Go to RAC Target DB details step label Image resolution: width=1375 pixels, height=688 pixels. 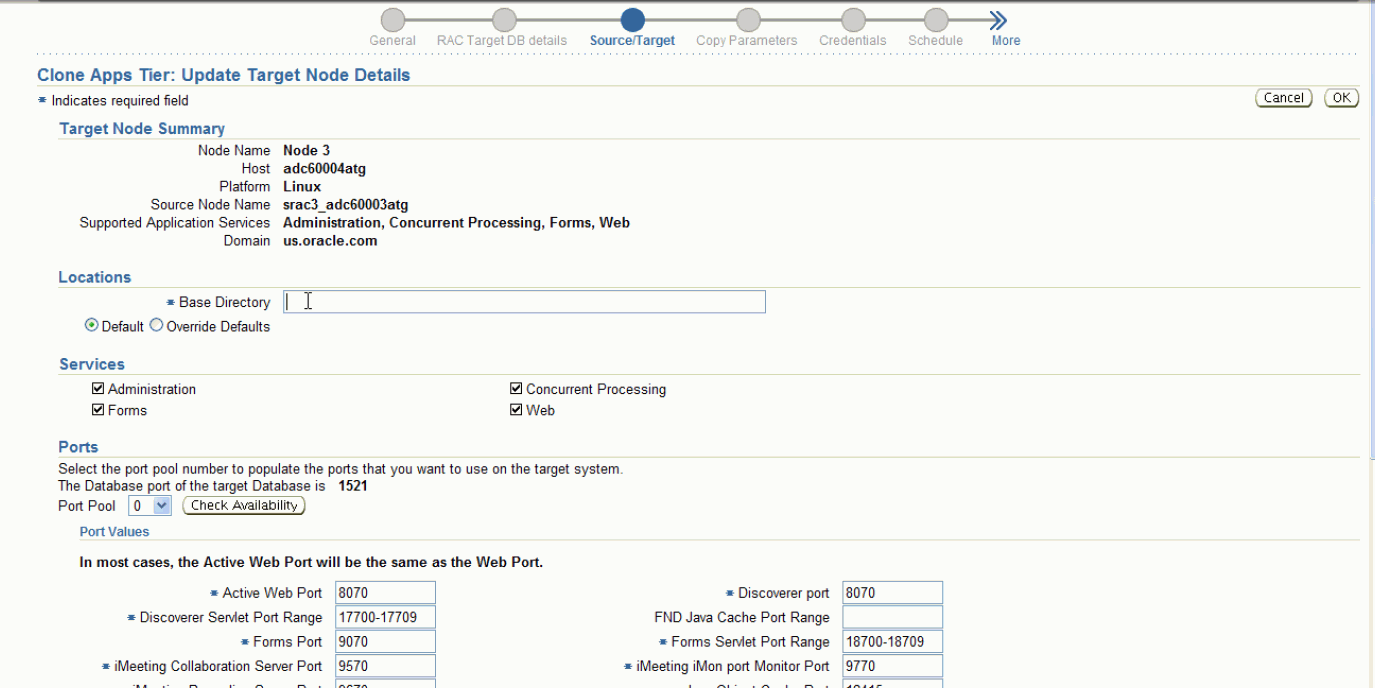[x=502, y=41]
